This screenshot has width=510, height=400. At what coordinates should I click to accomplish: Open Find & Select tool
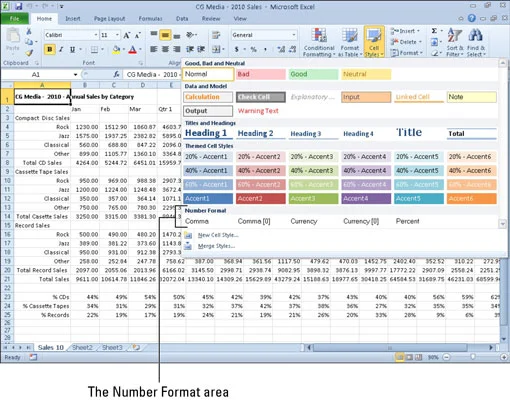pos(476,43)
